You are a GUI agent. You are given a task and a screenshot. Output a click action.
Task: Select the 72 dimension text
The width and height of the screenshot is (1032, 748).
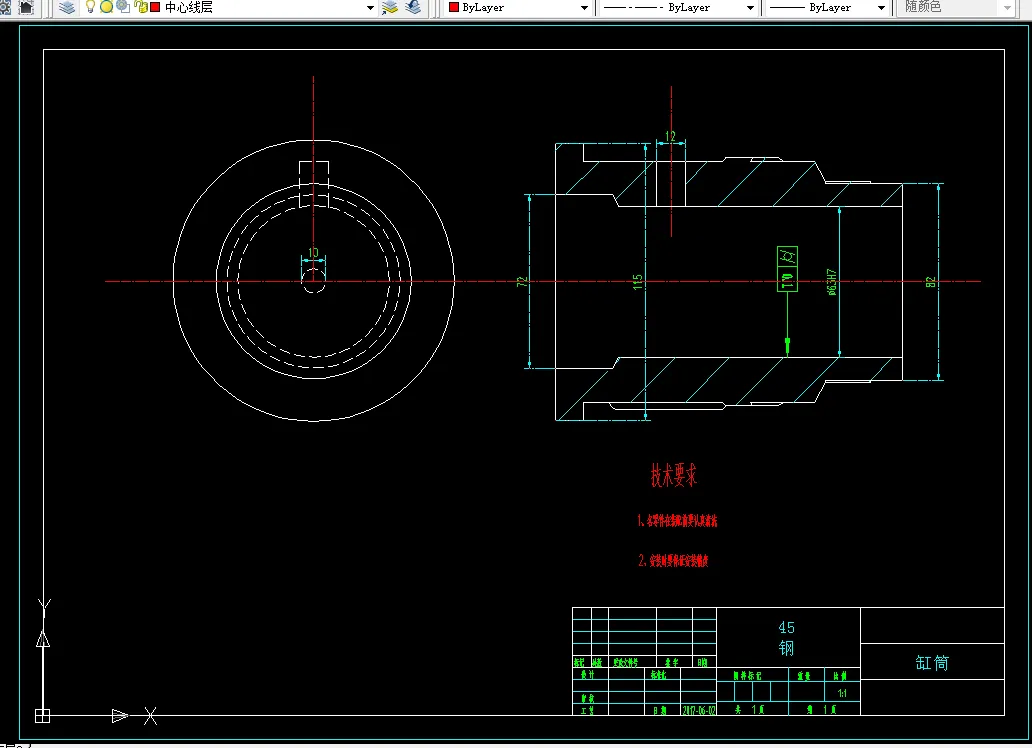(521, 282)
